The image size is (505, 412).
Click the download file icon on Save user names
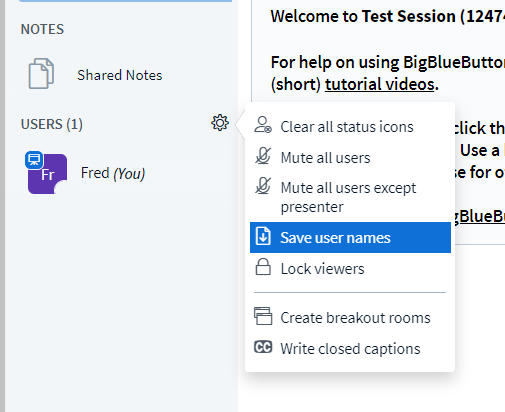[x=263, y=236]
